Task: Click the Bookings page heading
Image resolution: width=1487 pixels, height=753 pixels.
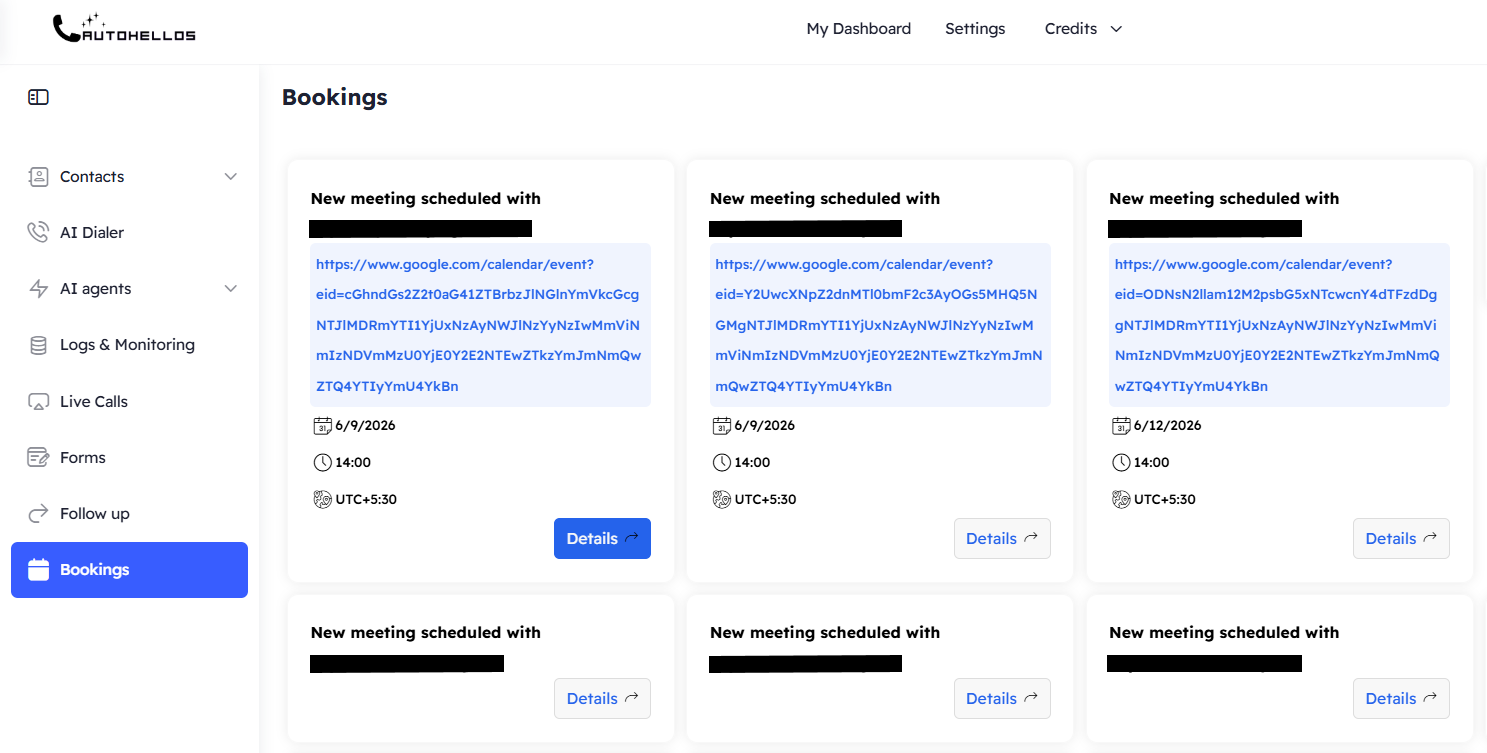Action: (334, 97)
